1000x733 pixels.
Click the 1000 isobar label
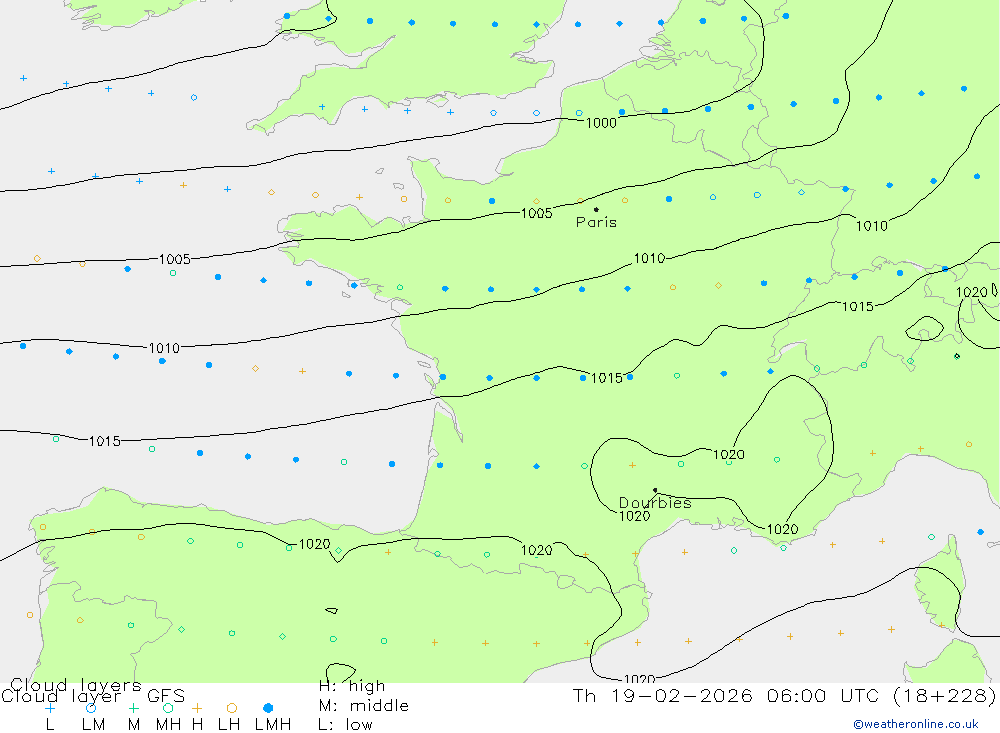pos(601,123)
